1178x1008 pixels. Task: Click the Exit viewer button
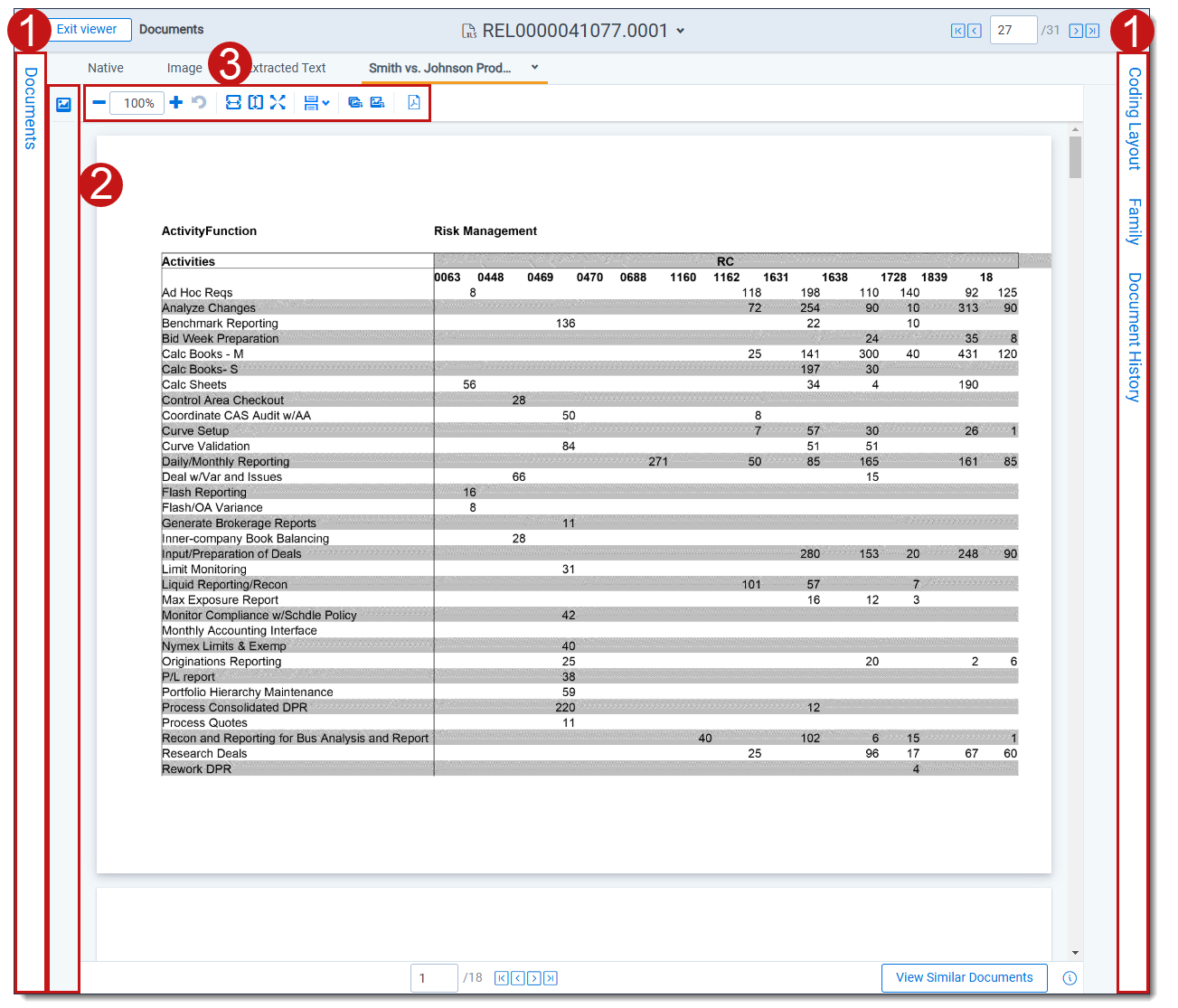coord(87,30)
